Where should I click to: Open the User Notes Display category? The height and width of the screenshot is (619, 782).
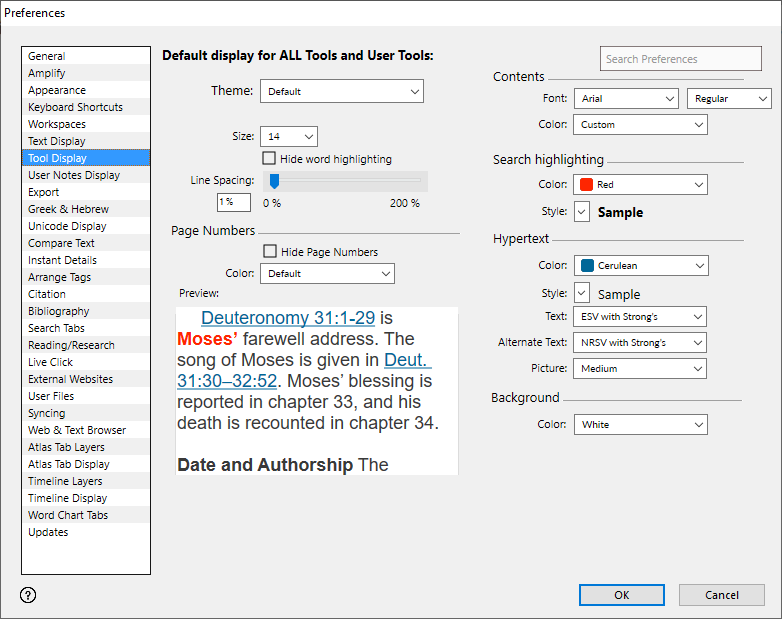(74, 175)
